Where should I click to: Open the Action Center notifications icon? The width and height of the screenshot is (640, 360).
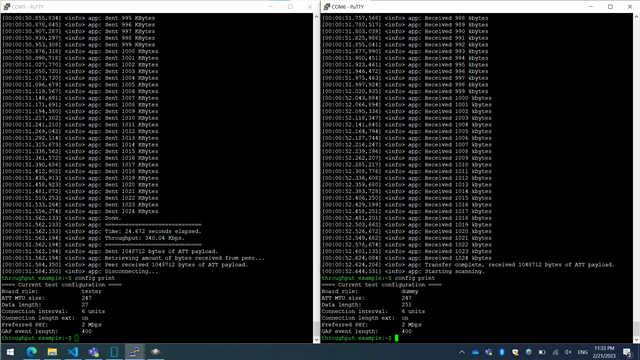point(628,352)
